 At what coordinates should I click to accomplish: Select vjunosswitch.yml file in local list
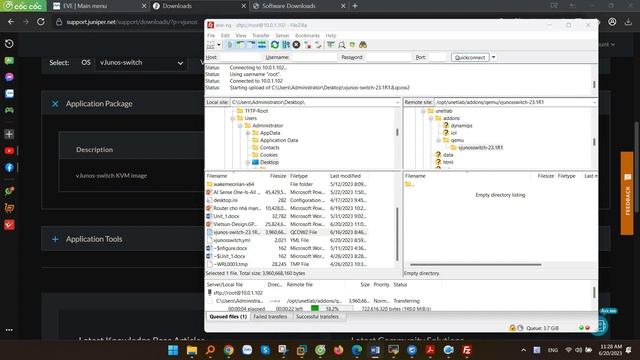pyautogui.click(x=286, y=240)
